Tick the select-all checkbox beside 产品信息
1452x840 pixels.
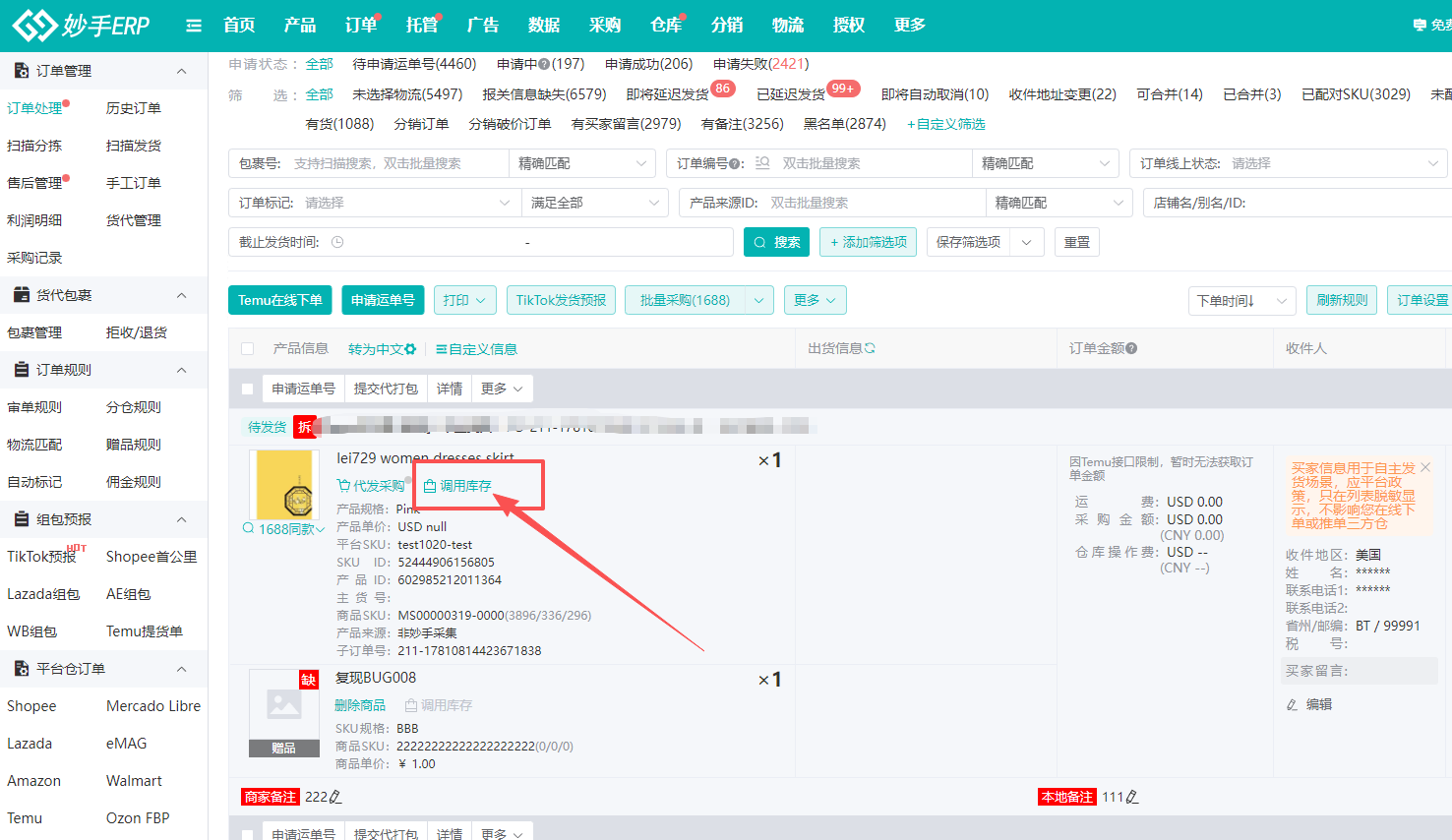click(248, 349)
